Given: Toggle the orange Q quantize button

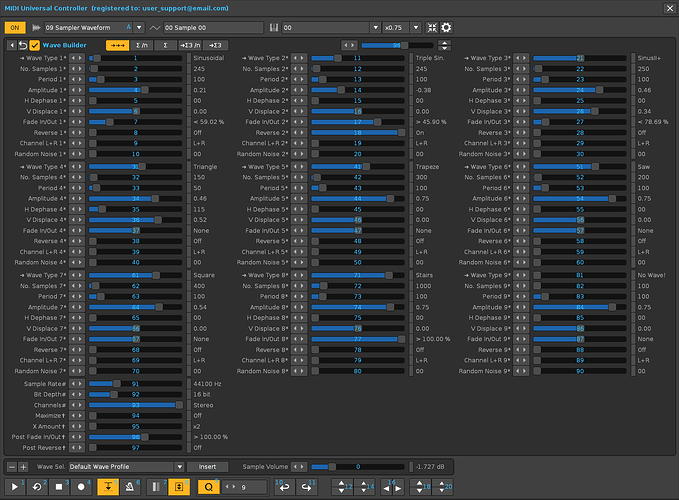Looking at the screenshot, I should [x=208, y=487].
